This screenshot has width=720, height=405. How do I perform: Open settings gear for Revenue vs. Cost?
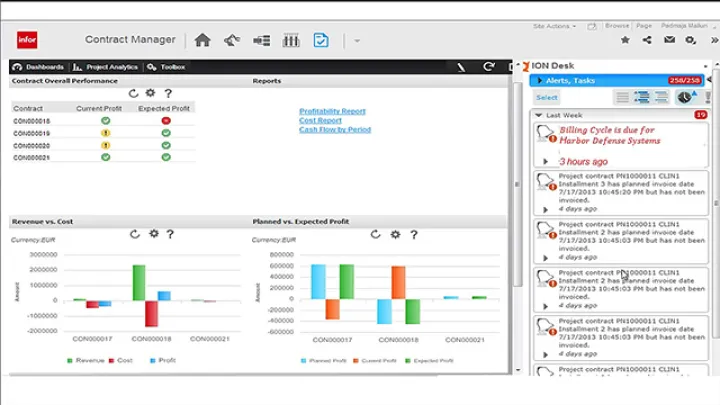coord(153,234)
